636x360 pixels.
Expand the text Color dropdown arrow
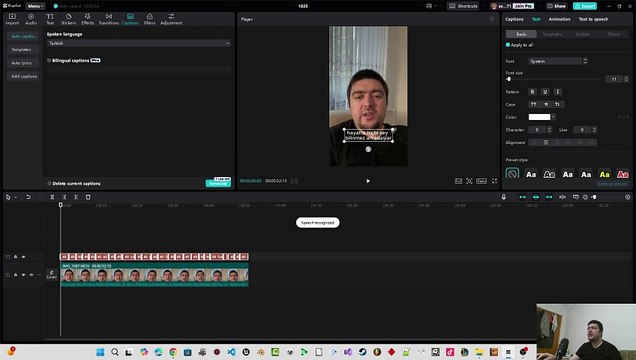554,117
